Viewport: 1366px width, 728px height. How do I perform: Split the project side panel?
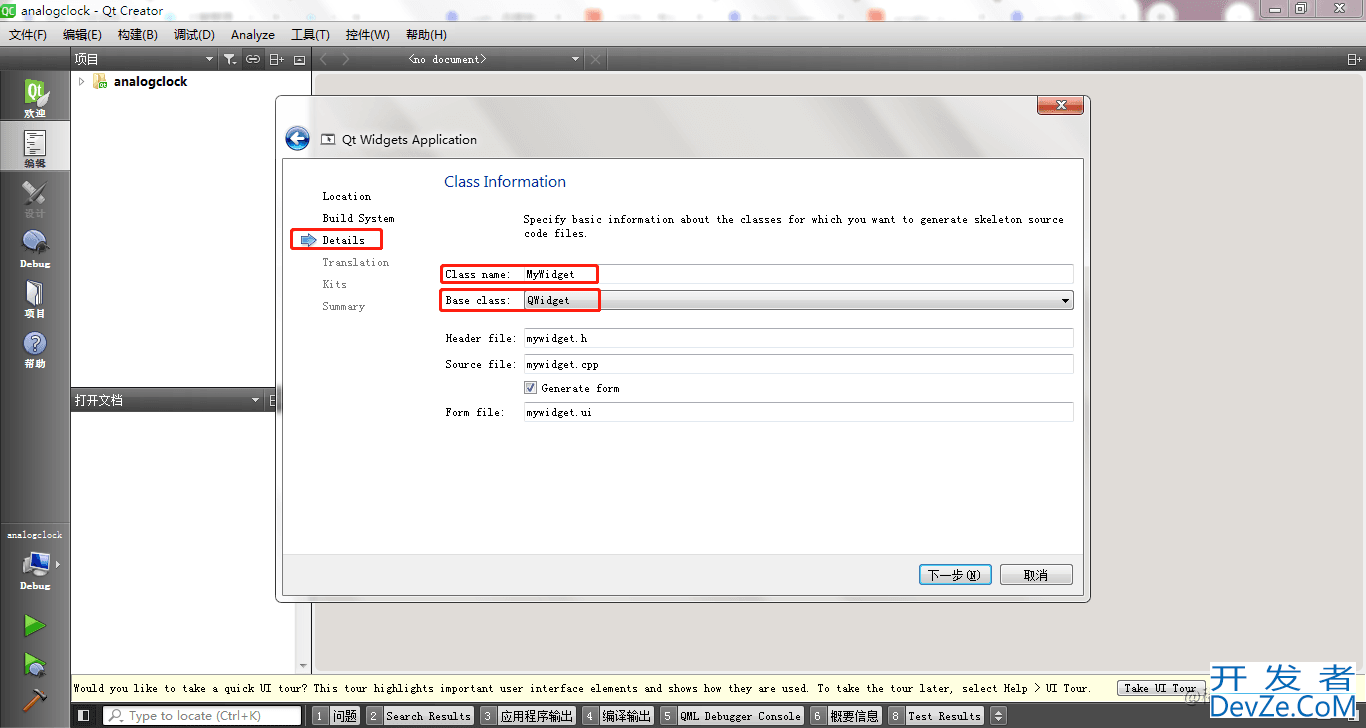277,59
